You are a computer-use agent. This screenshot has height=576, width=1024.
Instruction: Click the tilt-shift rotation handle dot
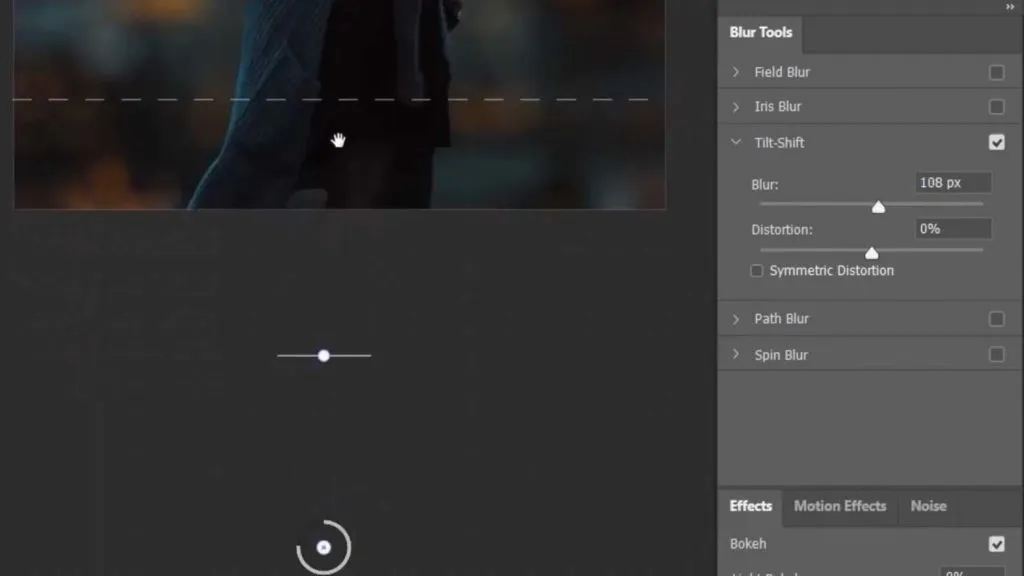324,355
